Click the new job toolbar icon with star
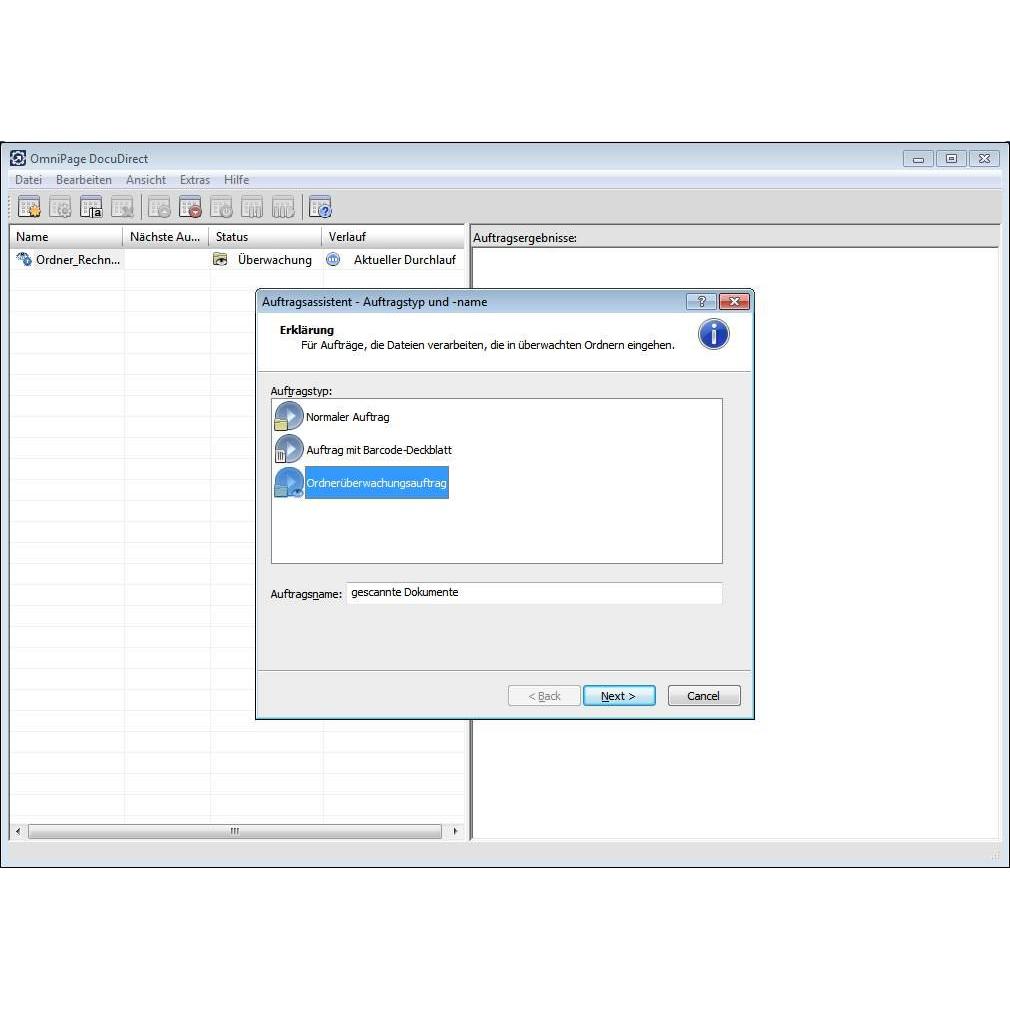Viewport: 1010px width, 1010px height. [29, 207]
